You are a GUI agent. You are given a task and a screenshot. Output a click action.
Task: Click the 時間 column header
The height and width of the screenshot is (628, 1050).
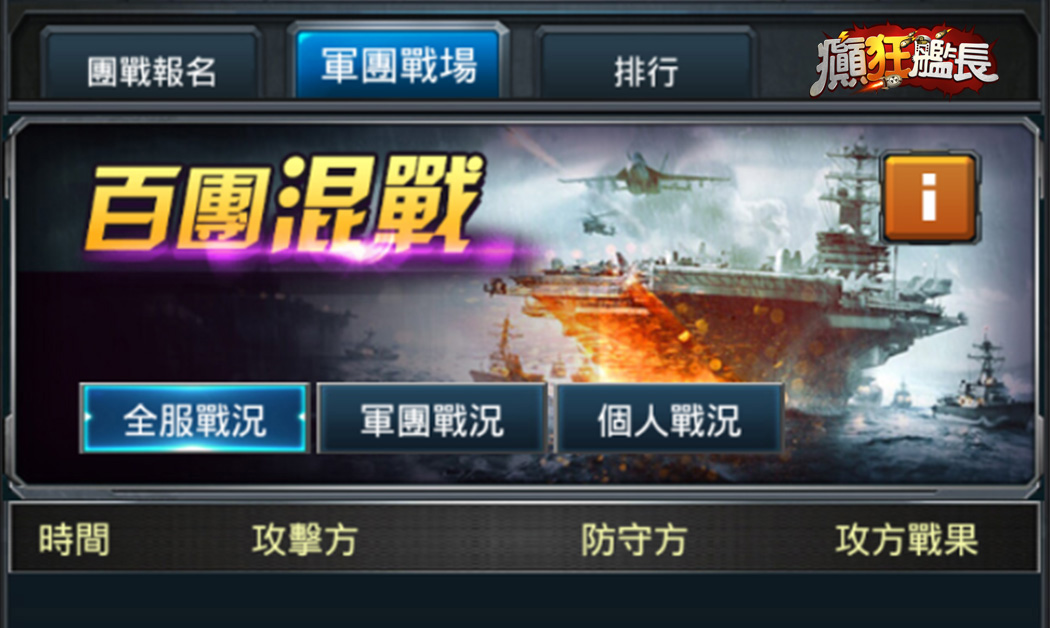coord(74,540)
